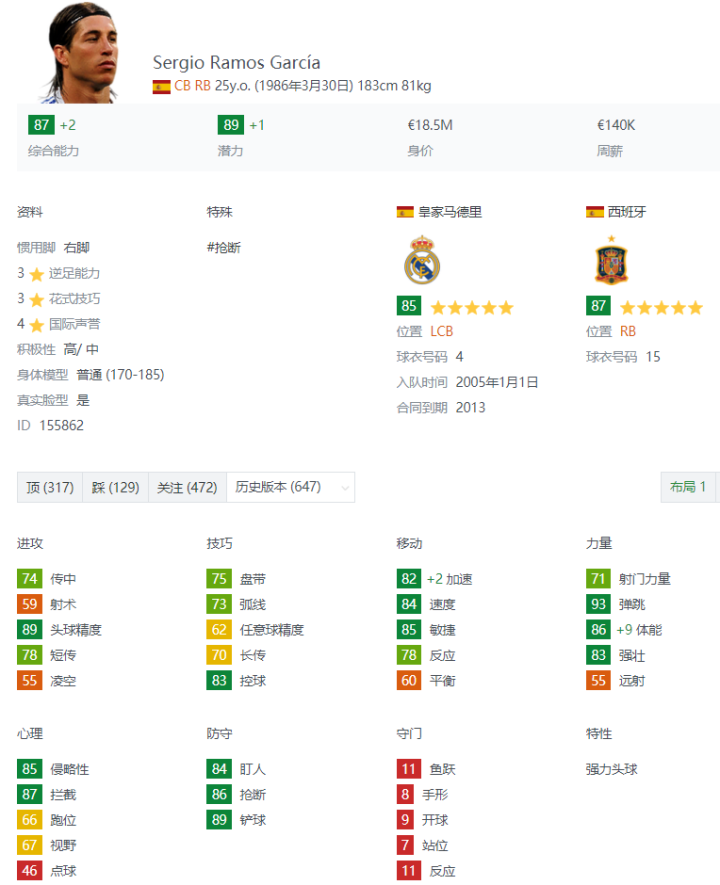This screenshot has height=885, width=720.
Task: Click the Spanish flag beside player position
Action: [161, 87]
